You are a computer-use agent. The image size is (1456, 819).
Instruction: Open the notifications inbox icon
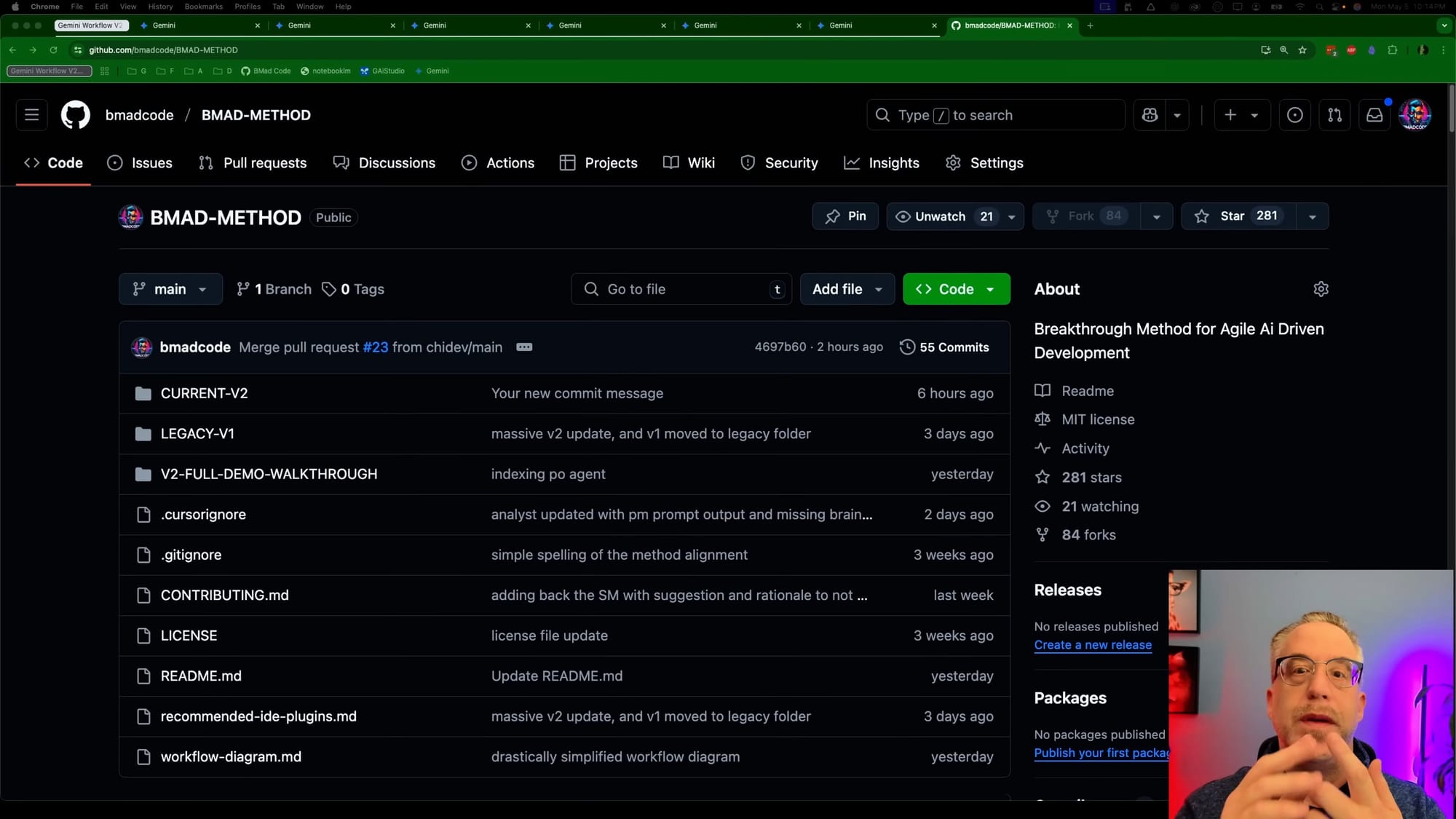click(x=1374, y=115)
